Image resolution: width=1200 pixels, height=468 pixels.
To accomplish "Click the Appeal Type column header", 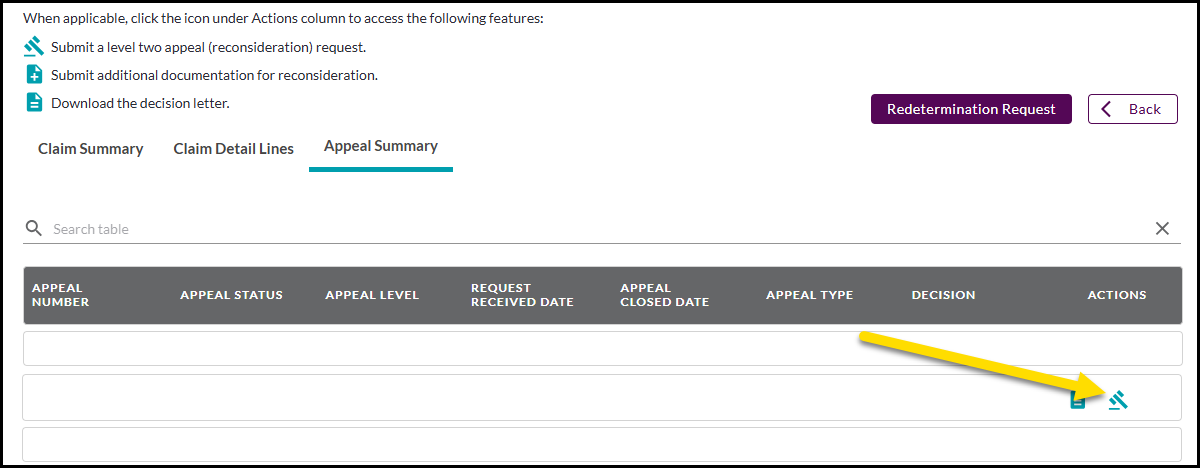I will click(x=809, y=295).
